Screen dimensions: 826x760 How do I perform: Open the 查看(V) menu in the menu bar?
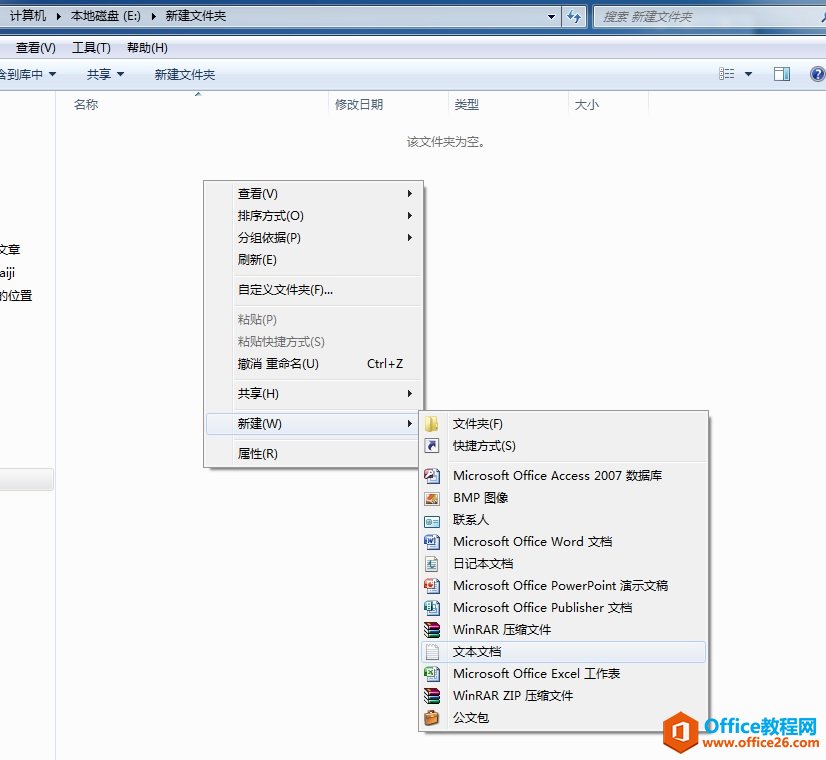click(35, 48)
